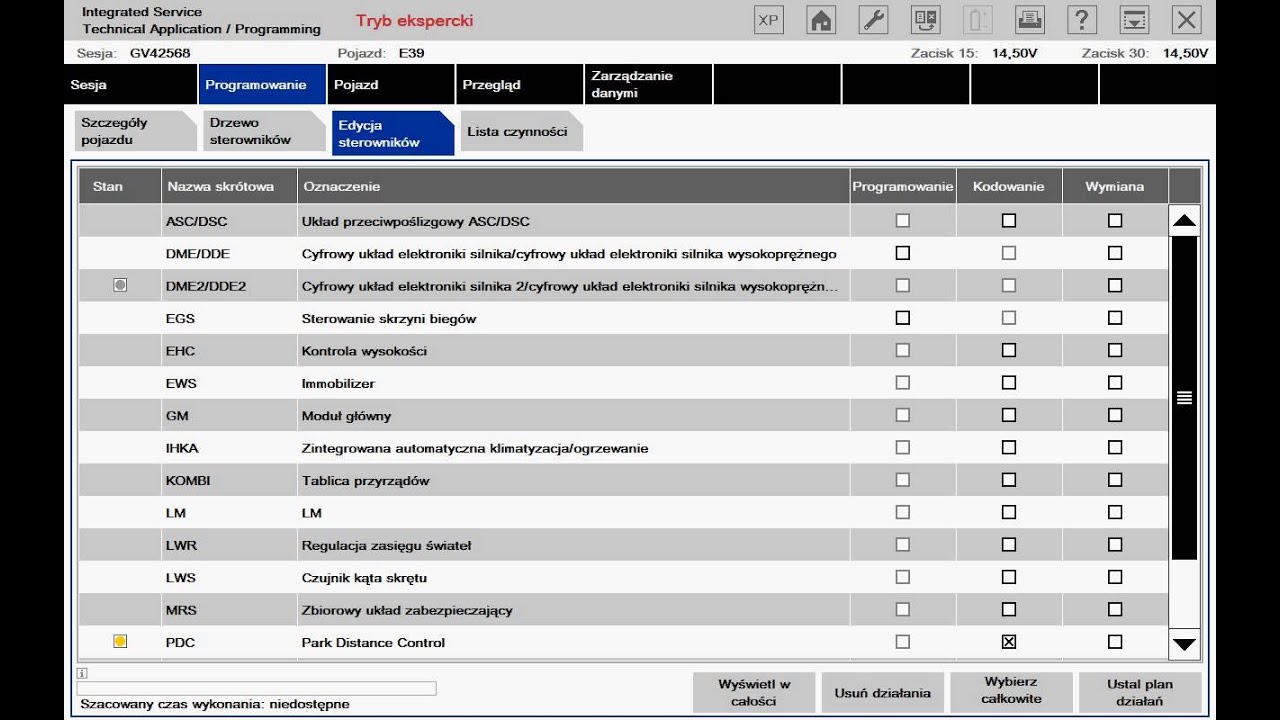Switch to Drzewo sterowników tab

pyautogui.click(x=264, y=132)
